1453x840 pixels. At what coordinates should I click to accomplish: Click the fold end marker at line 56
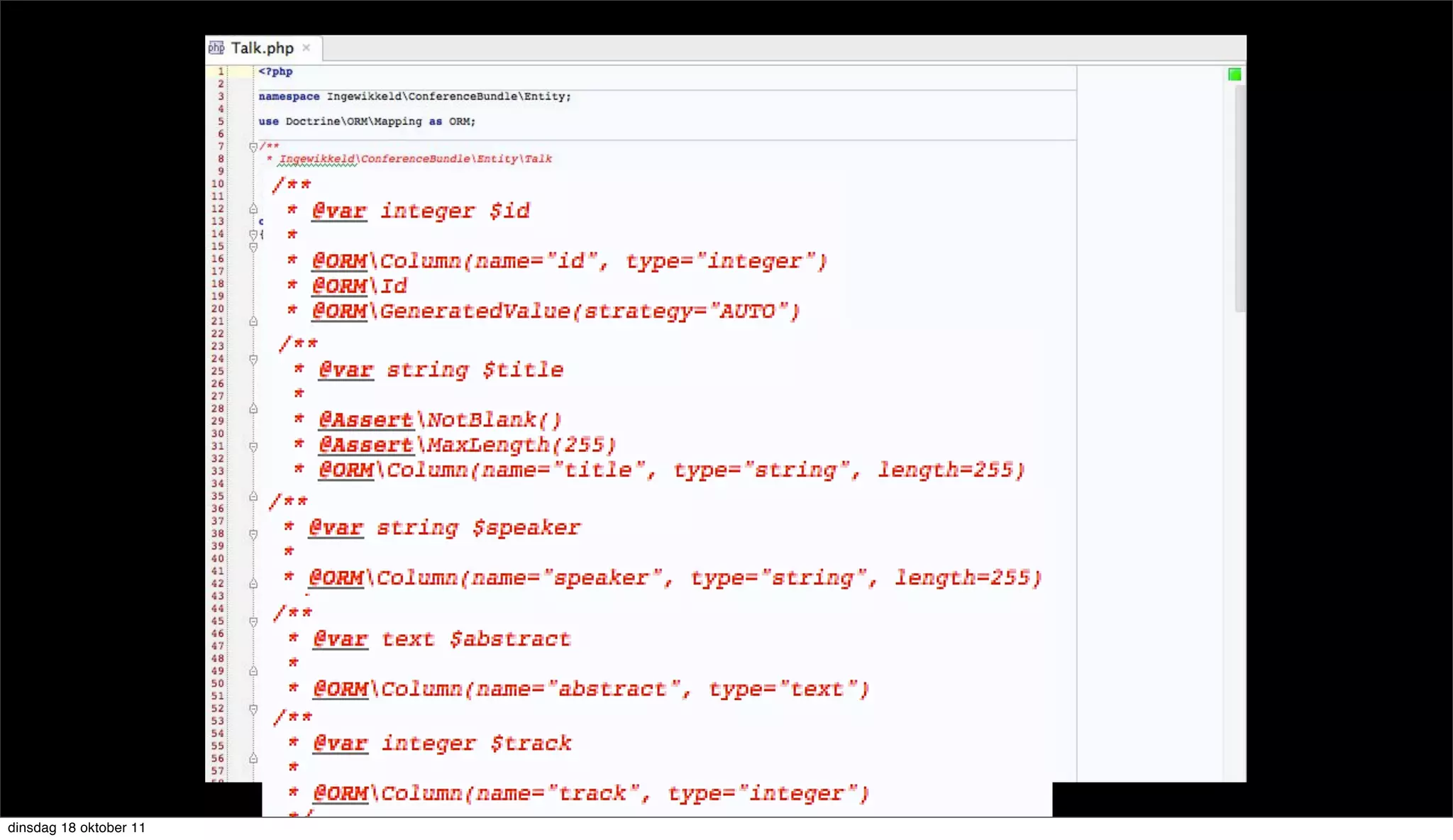pos(253,758)
